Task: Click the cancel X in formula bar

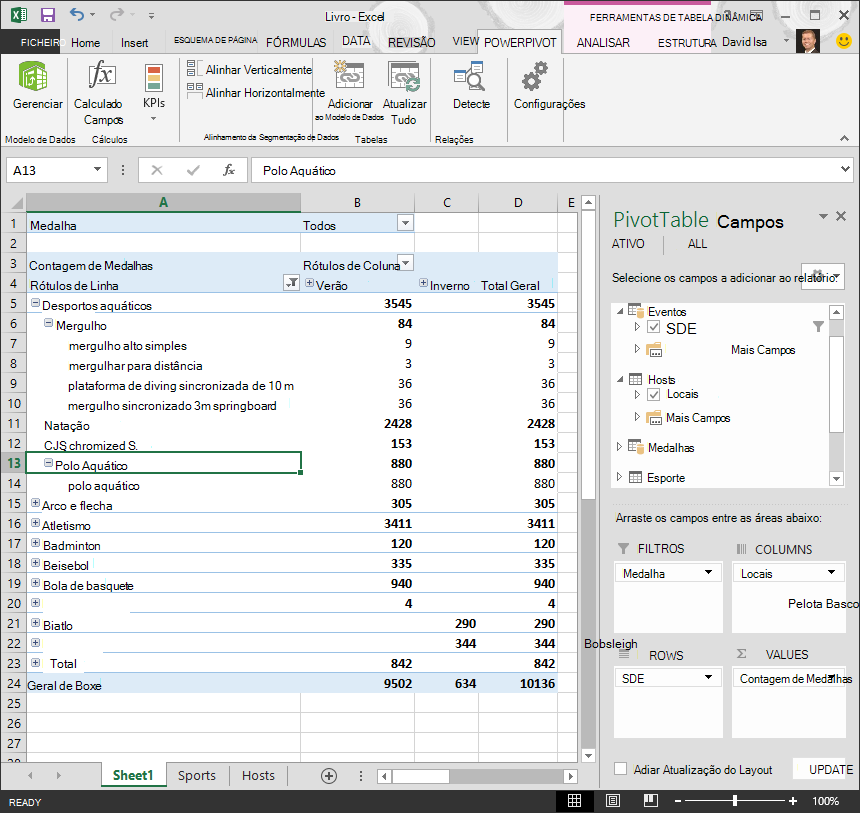Action: (x=157, y=170)
